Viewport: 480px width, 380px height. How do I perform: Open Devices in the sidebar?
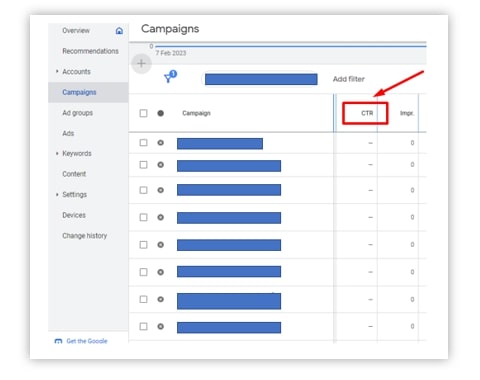tap(74, 215)
